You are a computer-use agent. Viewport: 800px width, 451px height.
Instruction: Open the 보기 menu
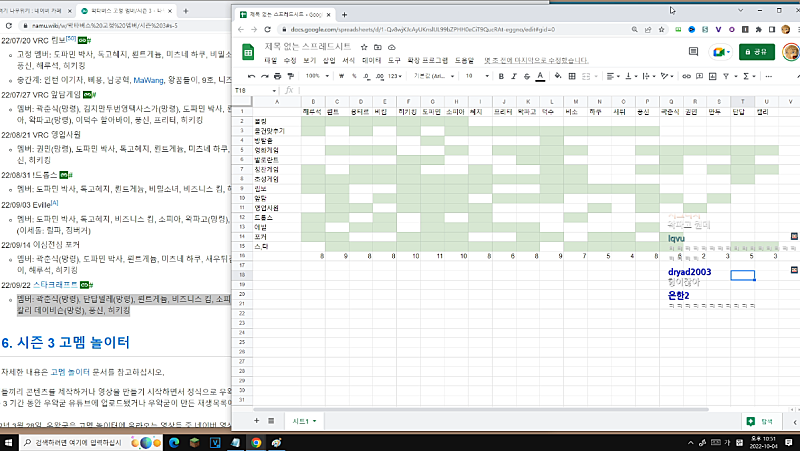point(310,60)
